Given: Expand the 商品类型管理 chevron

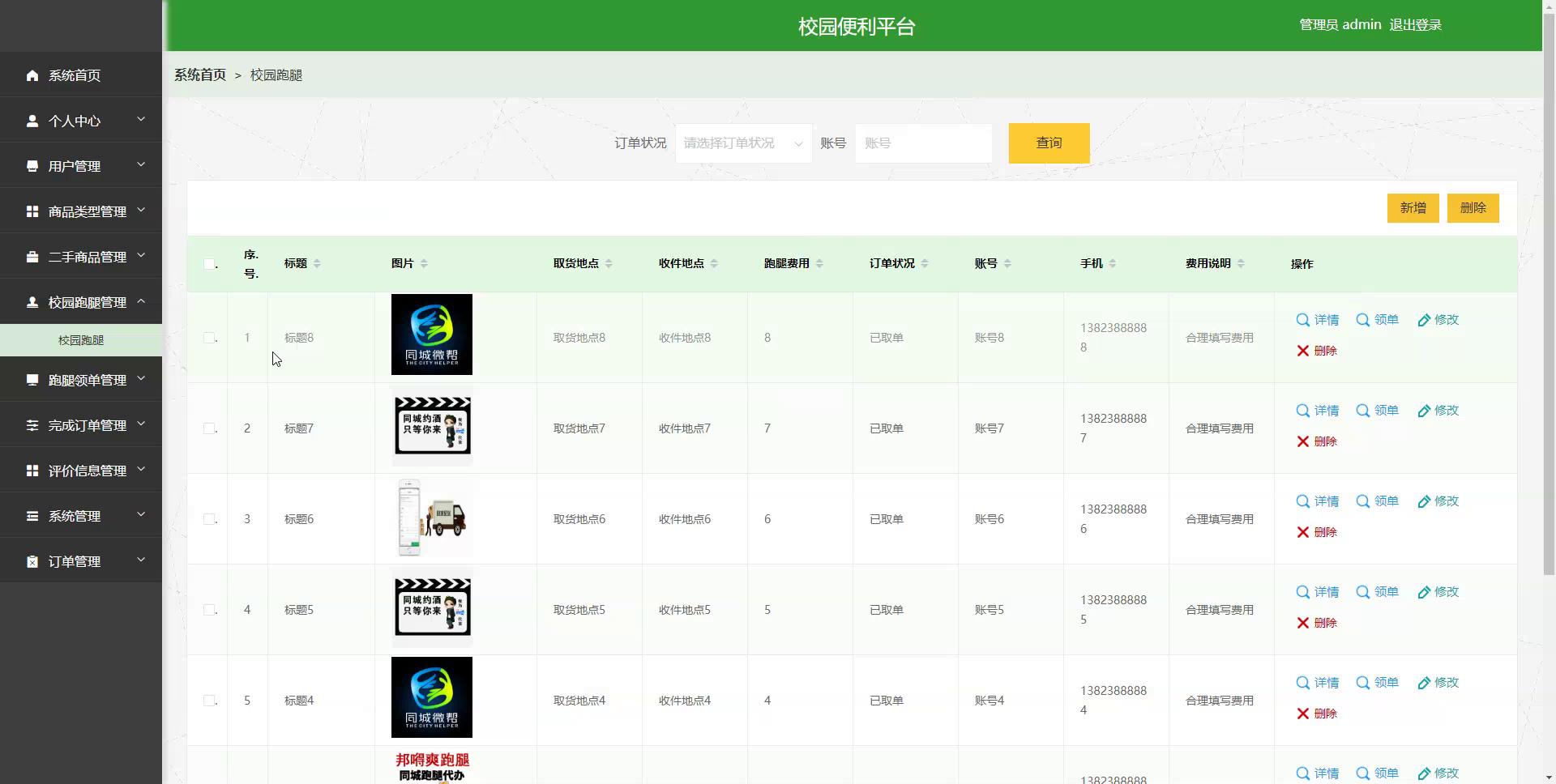Looking at the screenshot, I should coord(141,210).
